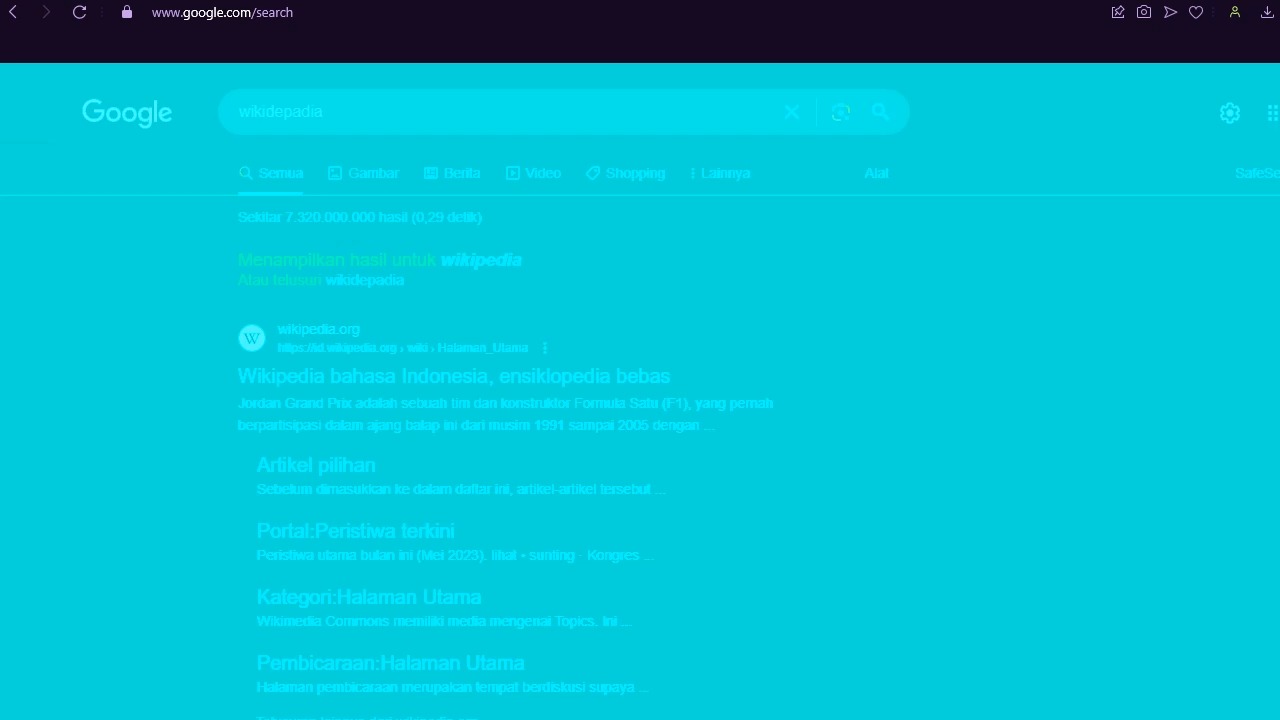Clear the search box with the X icon
Screen dimensions: 1280x720
pyautogui.click(x=792, y=112)
